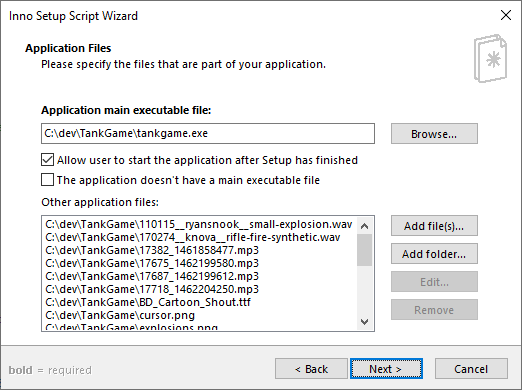522x390 pixels.
Task: Click the Add file(s)... button
Action: click(x=434, y=226)
